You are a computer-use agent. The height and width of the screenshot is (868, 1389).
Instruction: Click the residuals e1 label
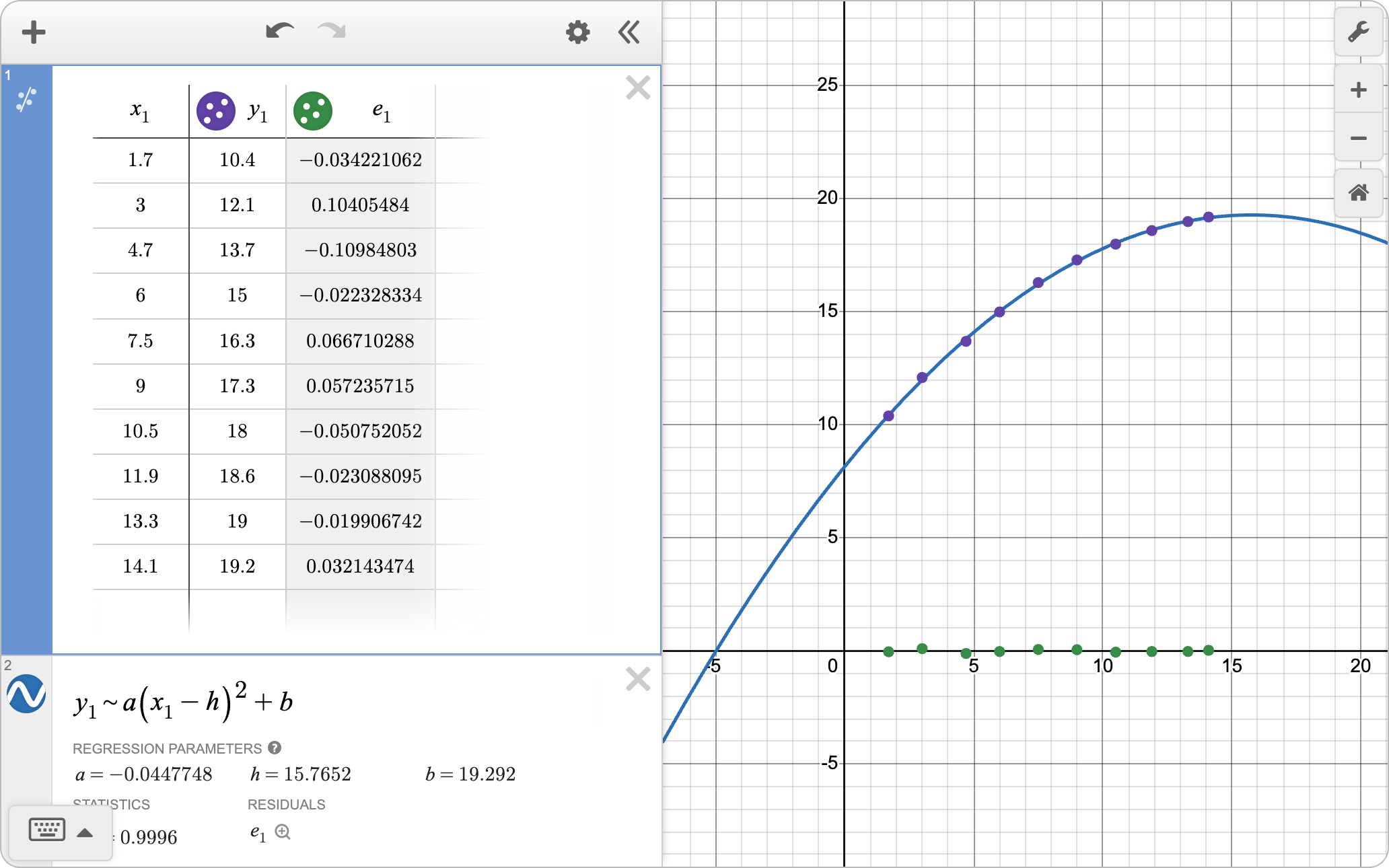tap(258, 833)
